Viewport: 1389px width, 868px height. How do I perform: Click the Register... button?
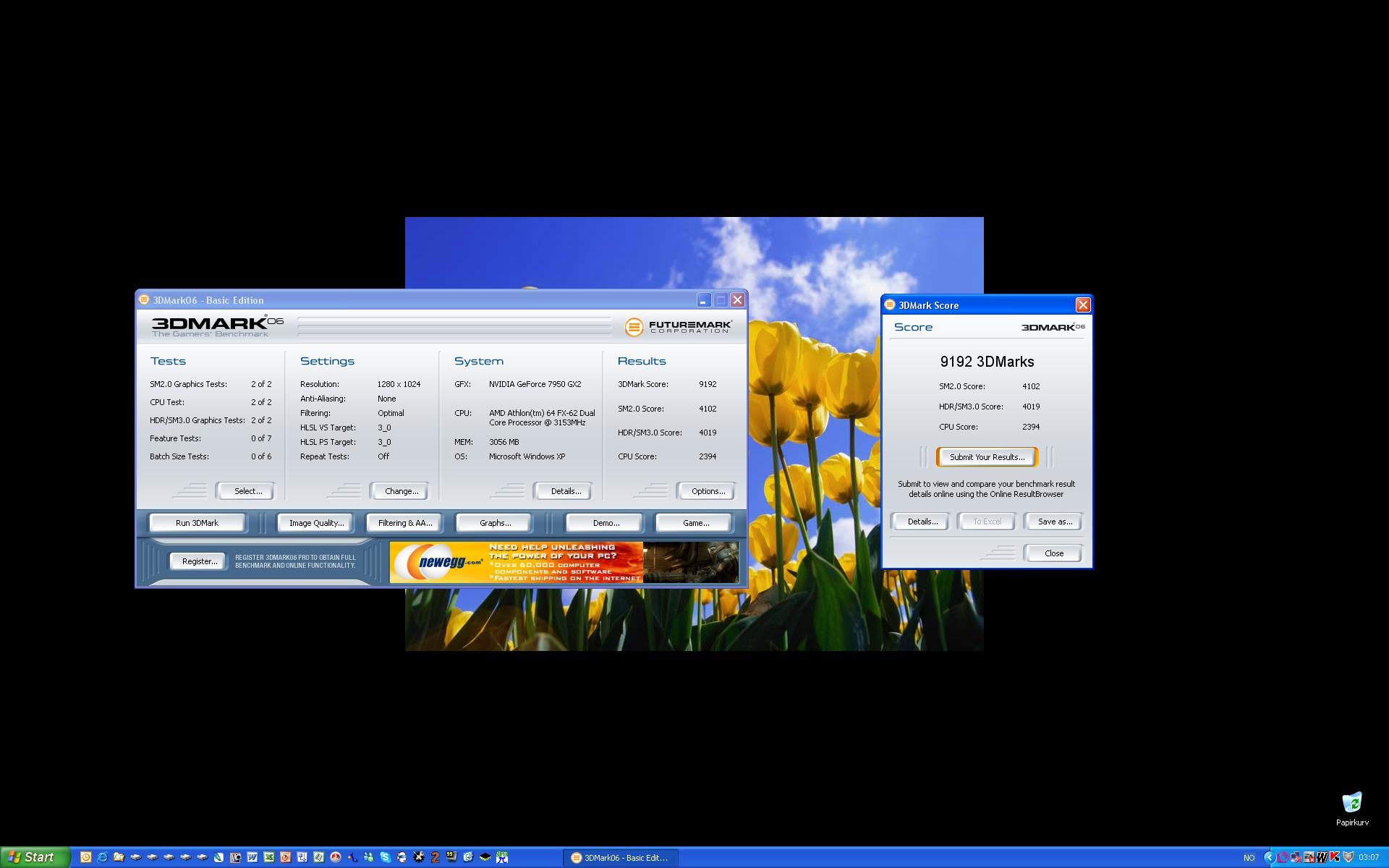coord(200,561)
